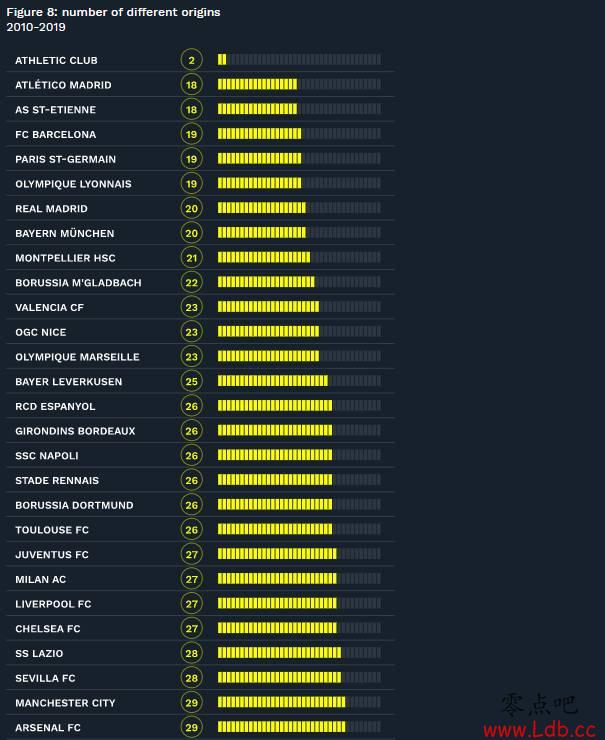Click the circled 28 badge beside SS Lazio

coord(191,653)
